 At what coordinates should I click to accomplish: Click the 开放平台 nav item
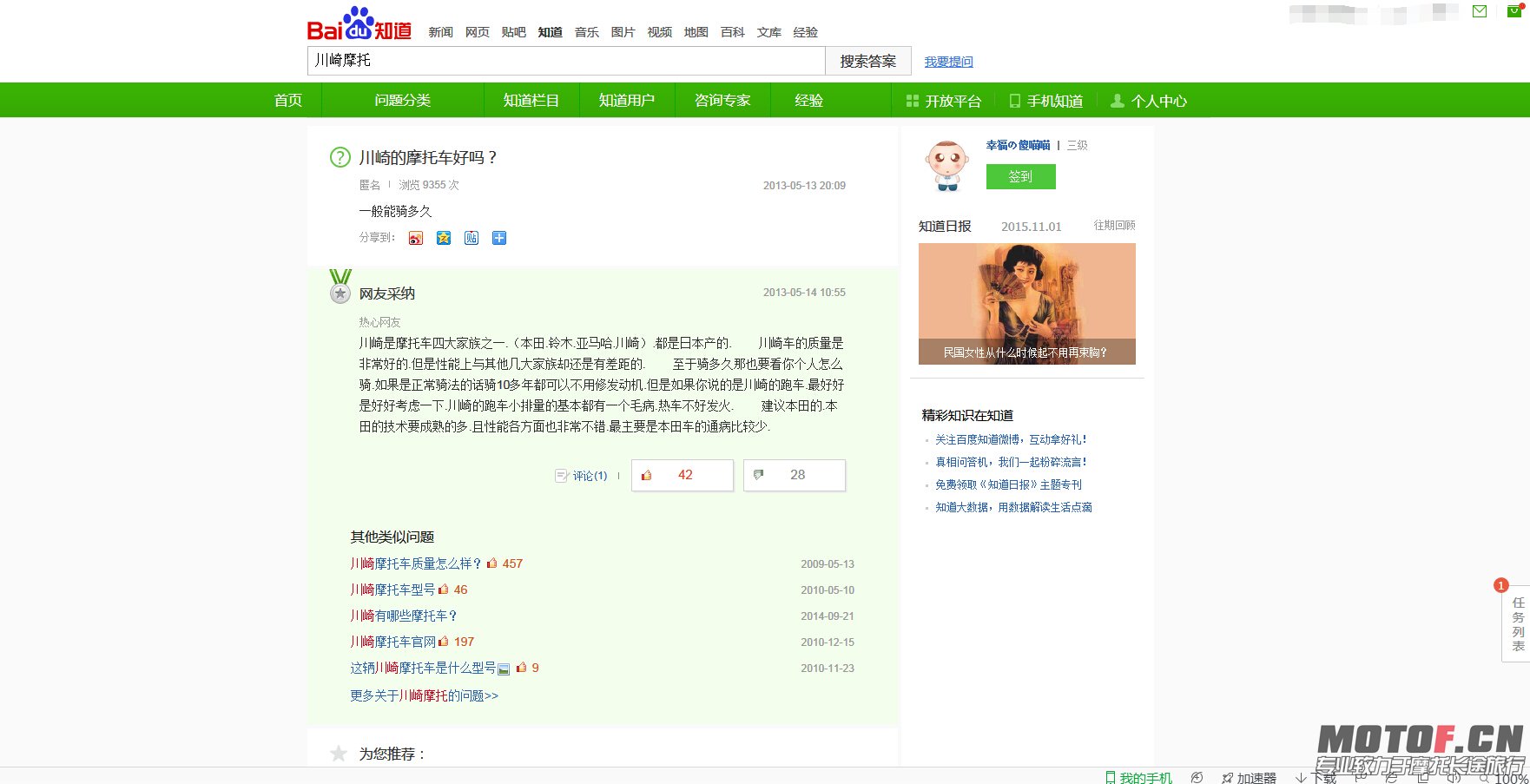point(944,101)
